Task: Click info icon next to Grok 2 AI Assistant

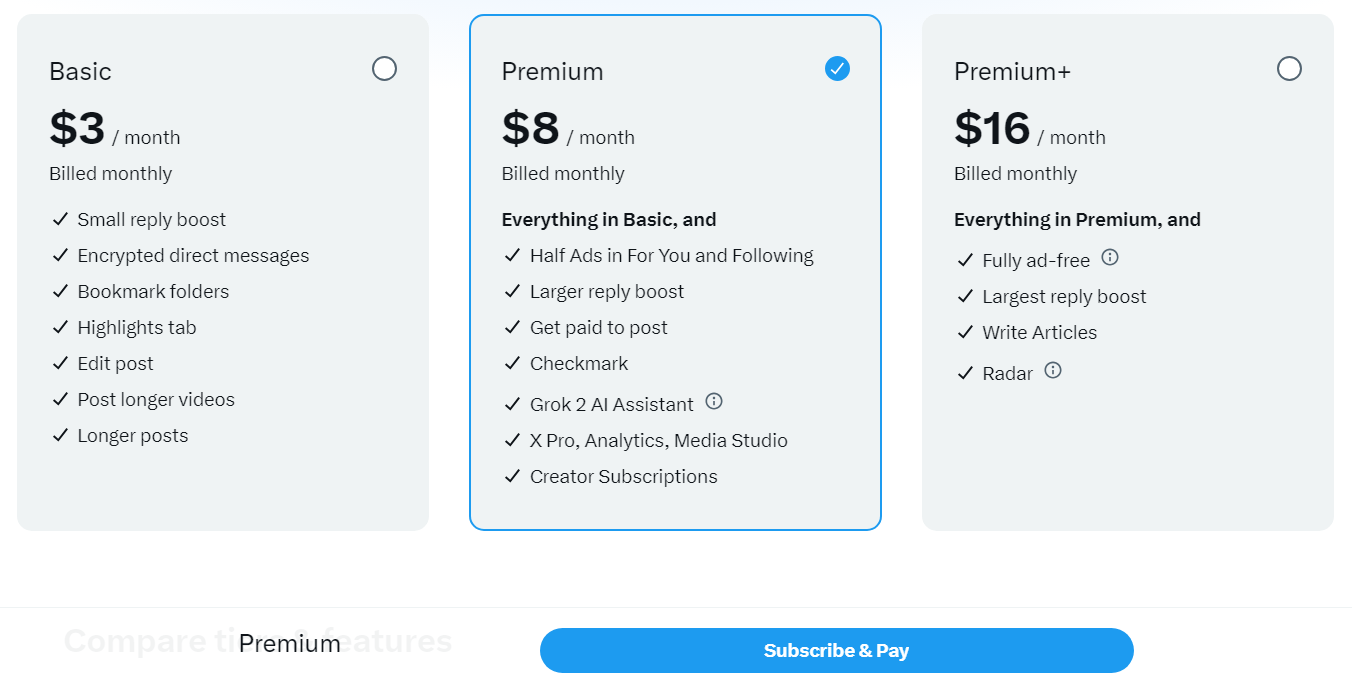Action: pyautogui.click(x=714, y=401)
